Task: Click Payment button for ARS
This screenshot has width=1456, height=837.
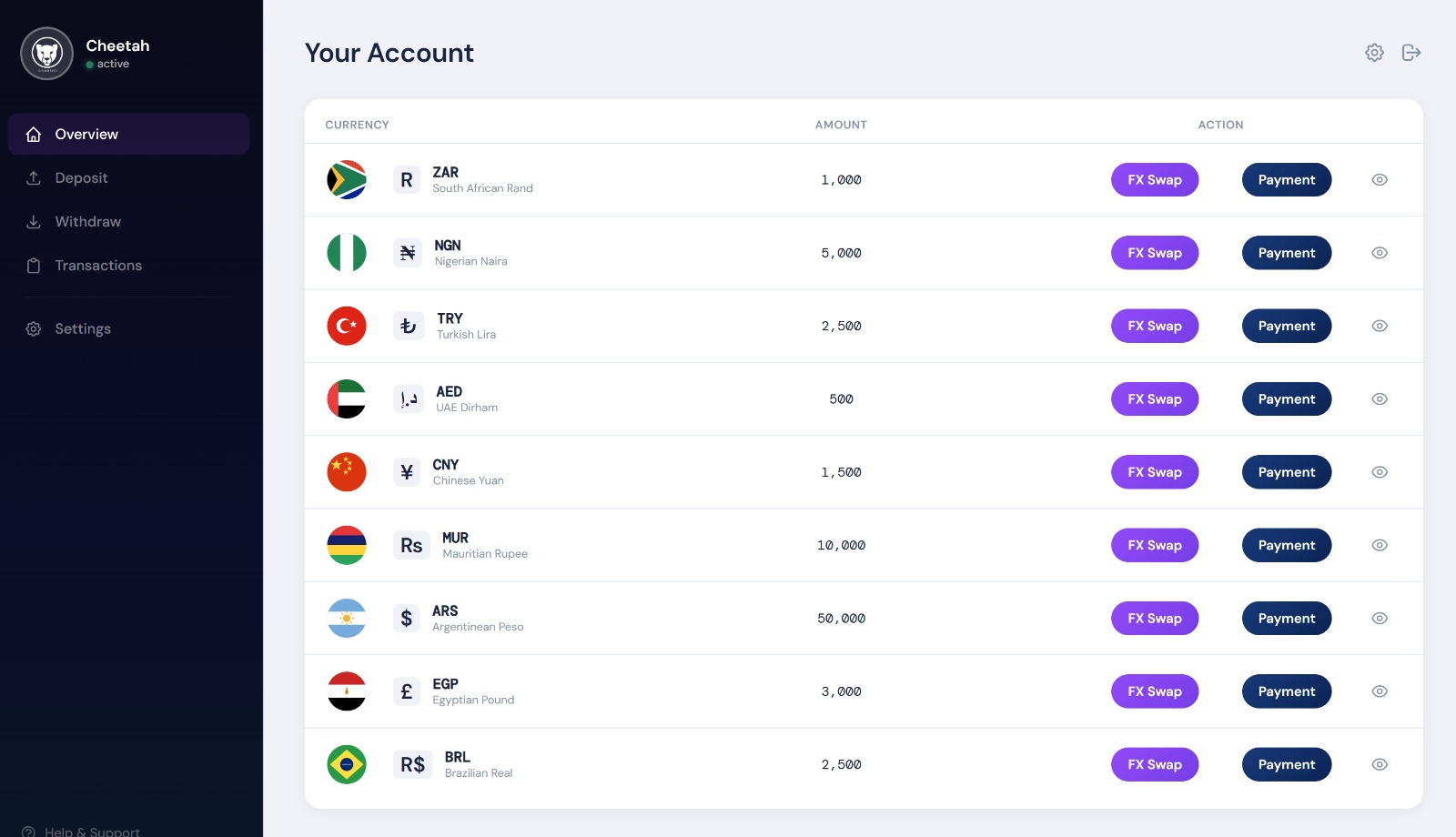Action: (1286, 619)
